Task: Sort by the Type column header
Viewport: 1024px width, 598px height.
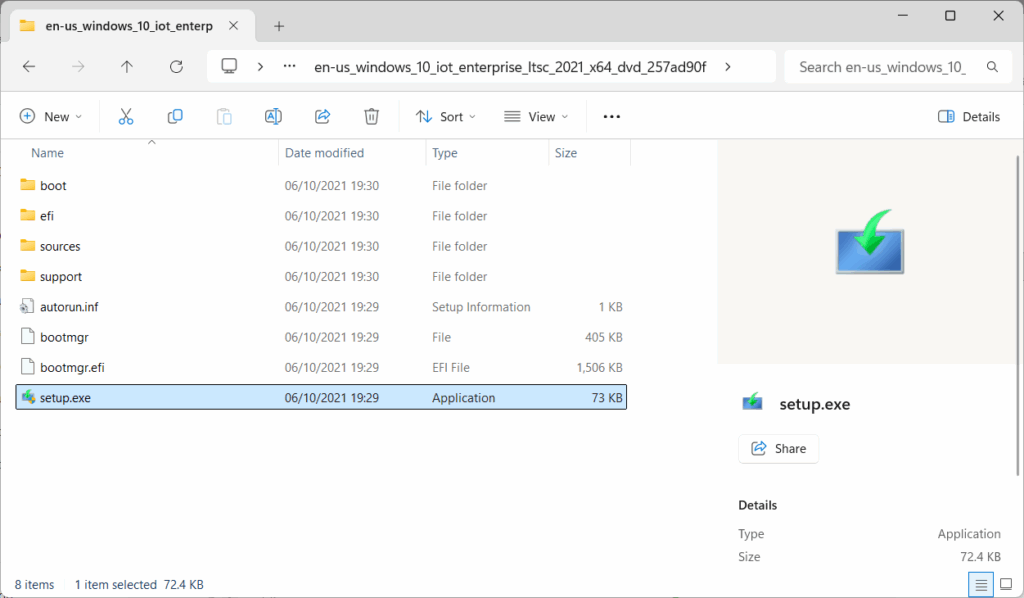Action: pos(445,153)
